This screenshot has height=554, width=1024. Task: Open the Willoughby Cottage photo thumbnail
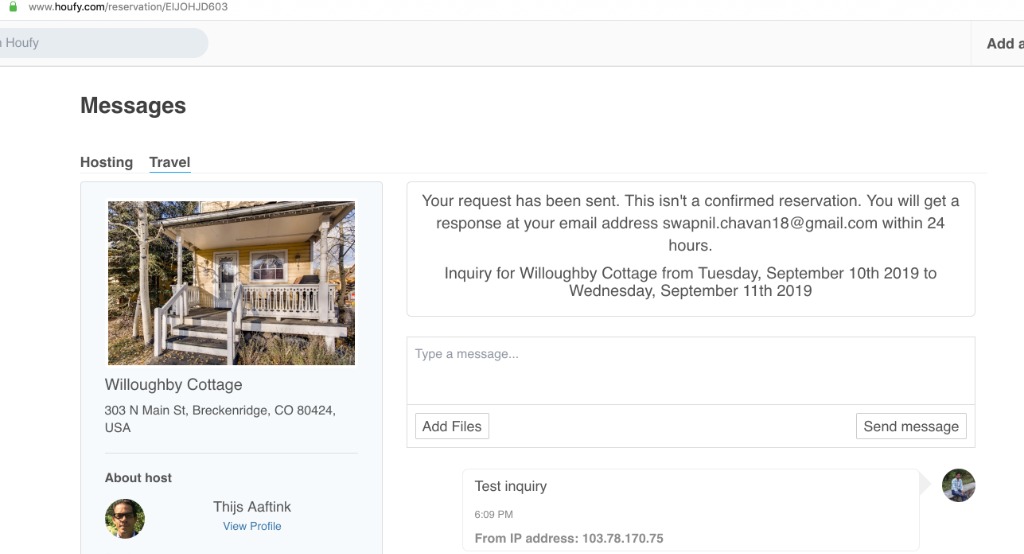tap(231, 283)
